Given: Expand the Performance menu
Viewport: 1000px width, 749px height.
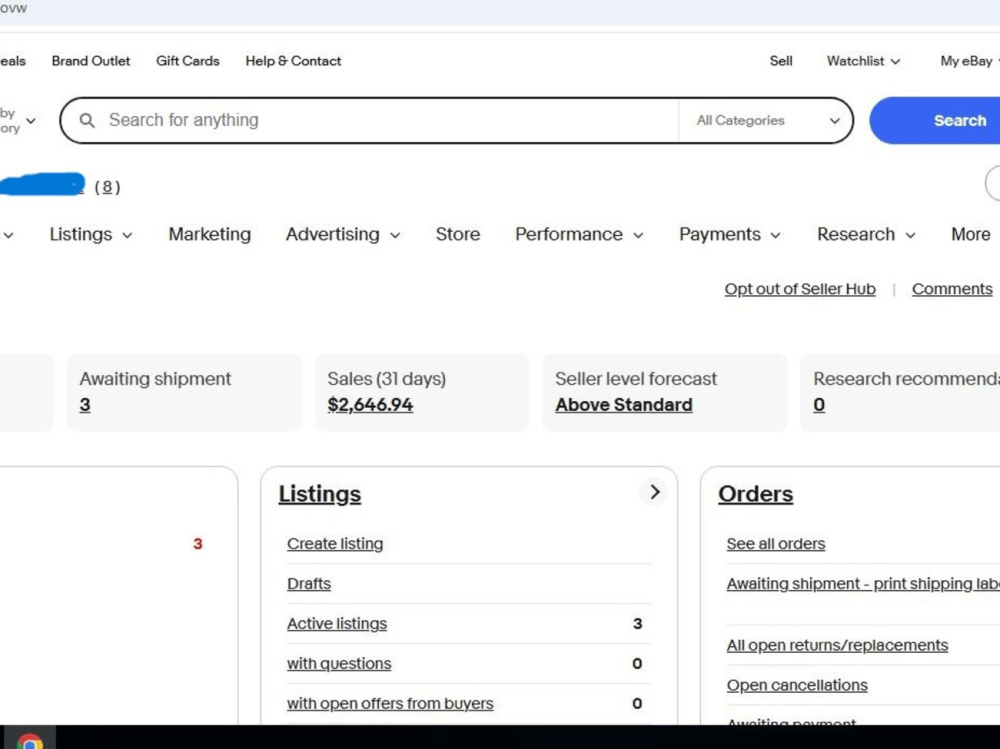Looking at the screenshot, I should point(579,234).
